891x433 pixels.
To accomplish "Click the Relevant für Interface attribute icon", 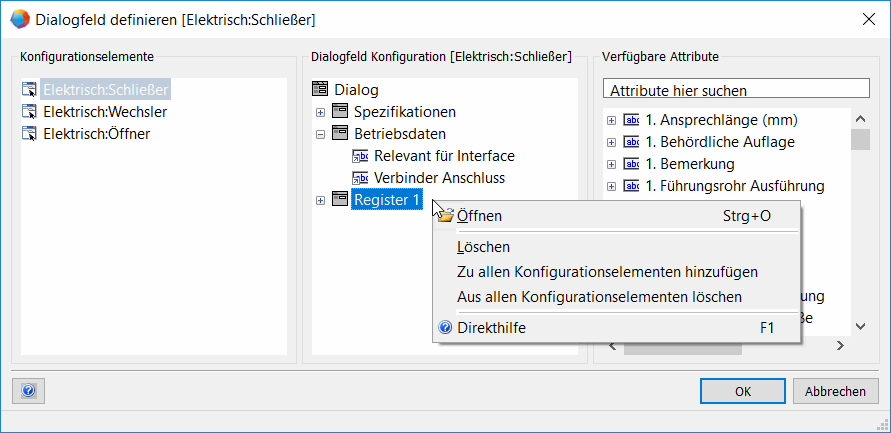I will [x=360, y=156].
